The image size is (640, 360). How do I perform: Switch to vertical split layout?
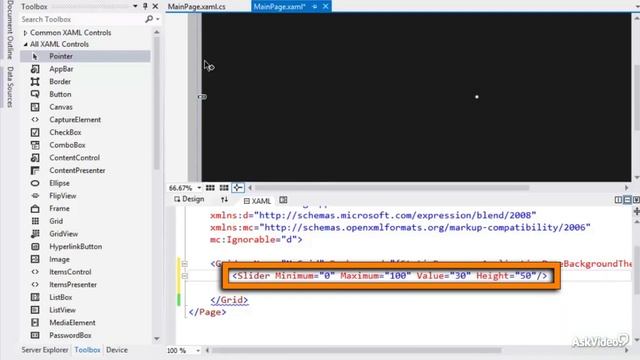pyautogui.click(x=618, y=200)
